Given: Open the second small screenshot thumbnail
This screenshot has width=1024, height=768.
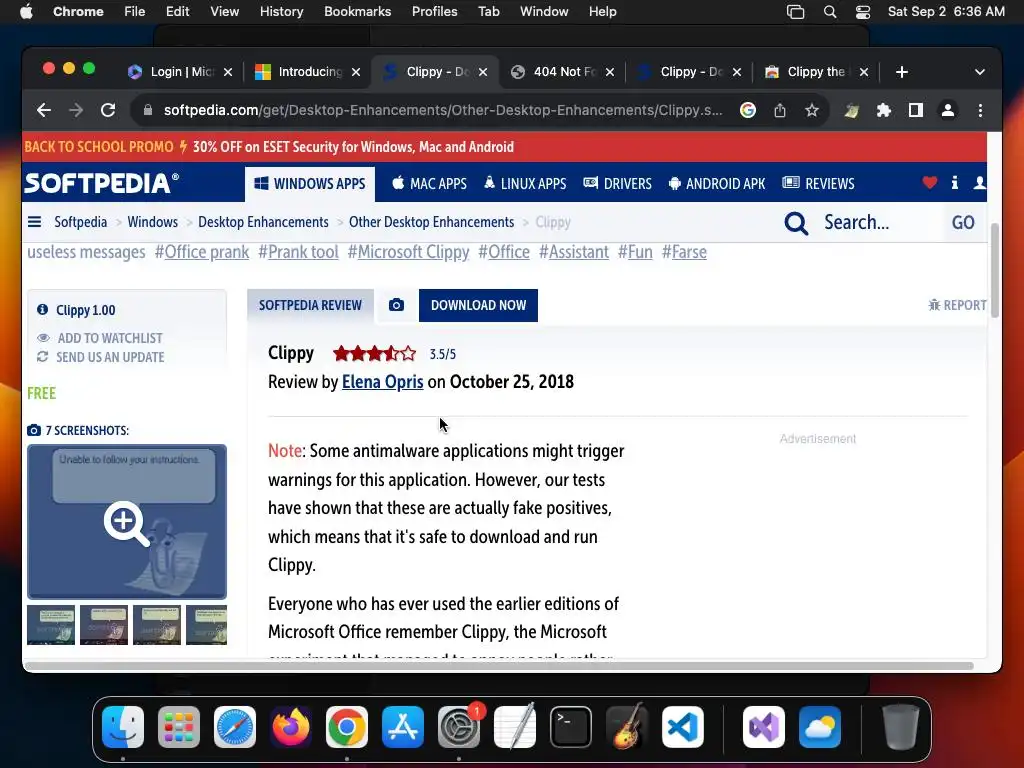Looking at the screenshot, I should tap(104, 625).
